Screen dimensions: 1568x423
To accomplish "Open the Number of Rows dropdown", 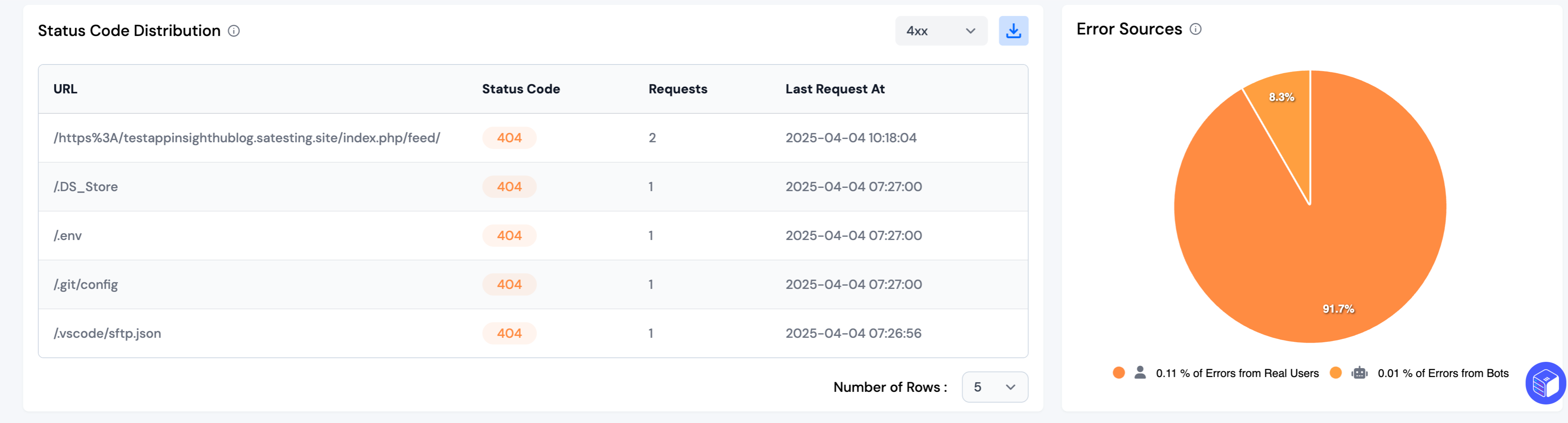I will point(994,387).
